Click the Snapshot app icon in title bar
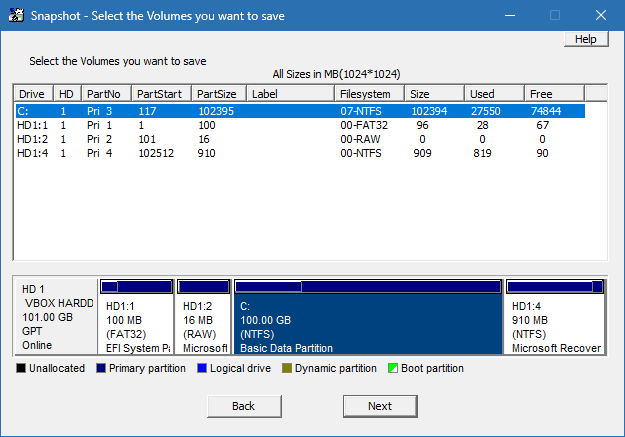This screenshot has height=437, width=625. pyautogui.click(x=16, y=15)
